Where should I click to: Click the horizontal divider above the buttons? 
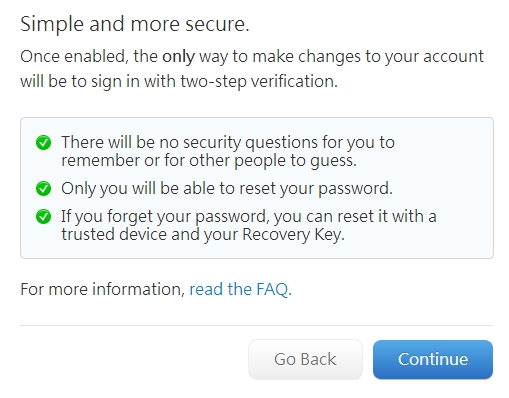256,325
